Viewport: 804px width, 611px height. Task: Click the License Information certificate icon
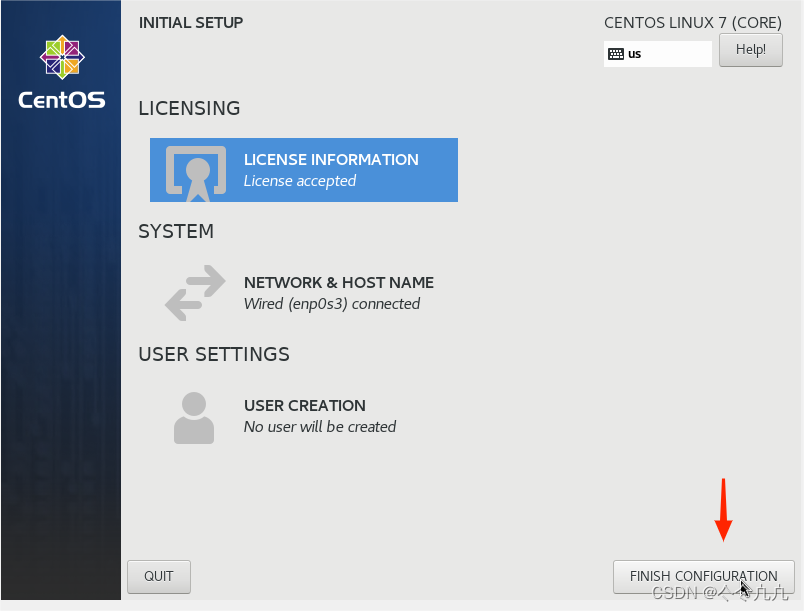tap(196, 173)
